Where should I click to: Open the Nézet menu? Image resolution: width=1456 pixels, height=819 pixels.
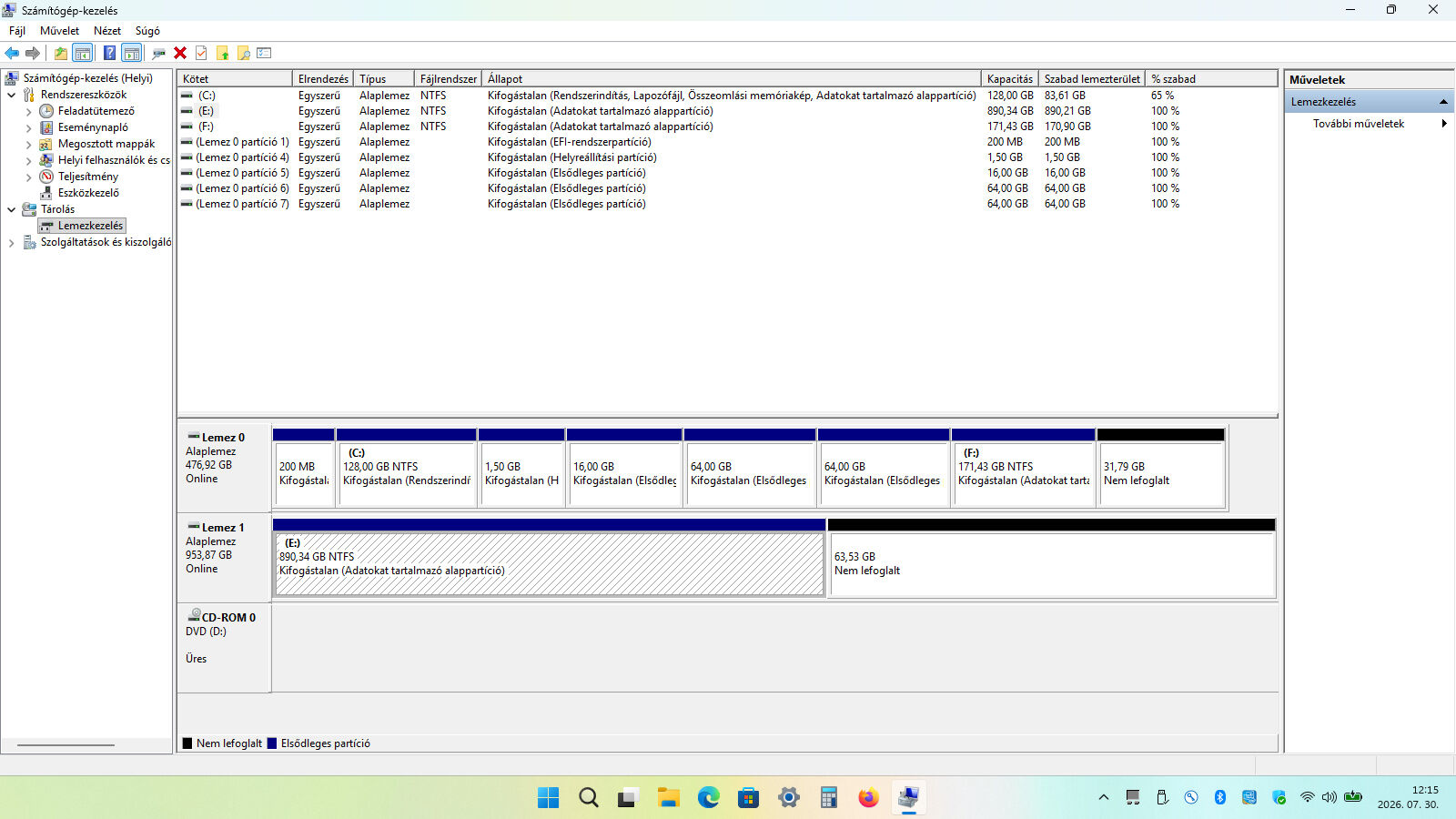107,31
